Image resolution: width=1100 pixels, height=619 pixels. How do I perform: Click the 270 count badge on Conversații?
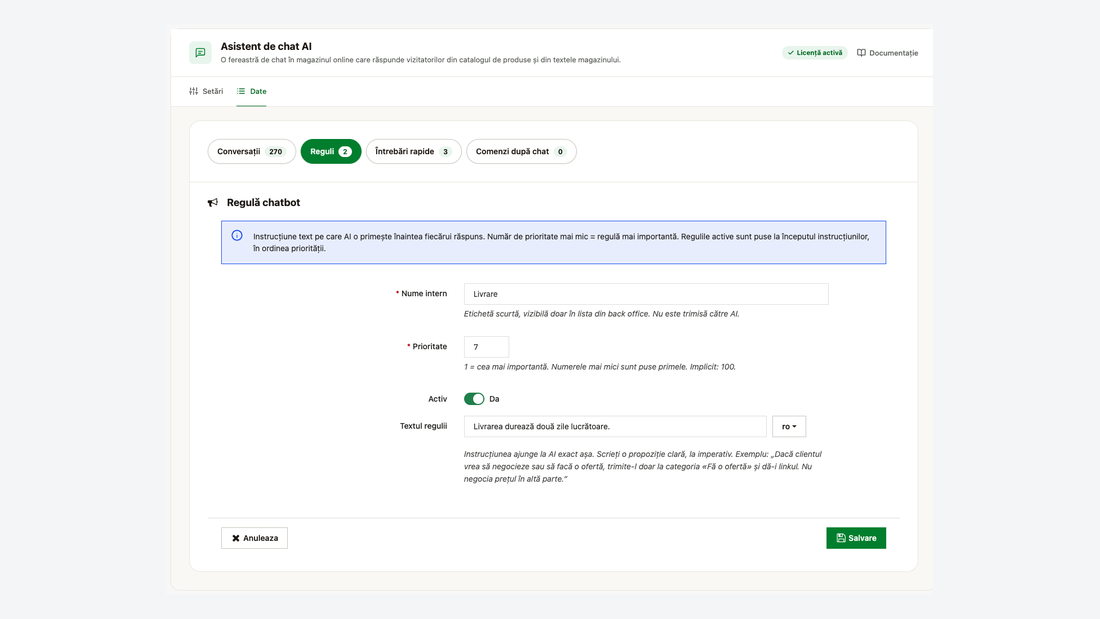coord(276,152)
